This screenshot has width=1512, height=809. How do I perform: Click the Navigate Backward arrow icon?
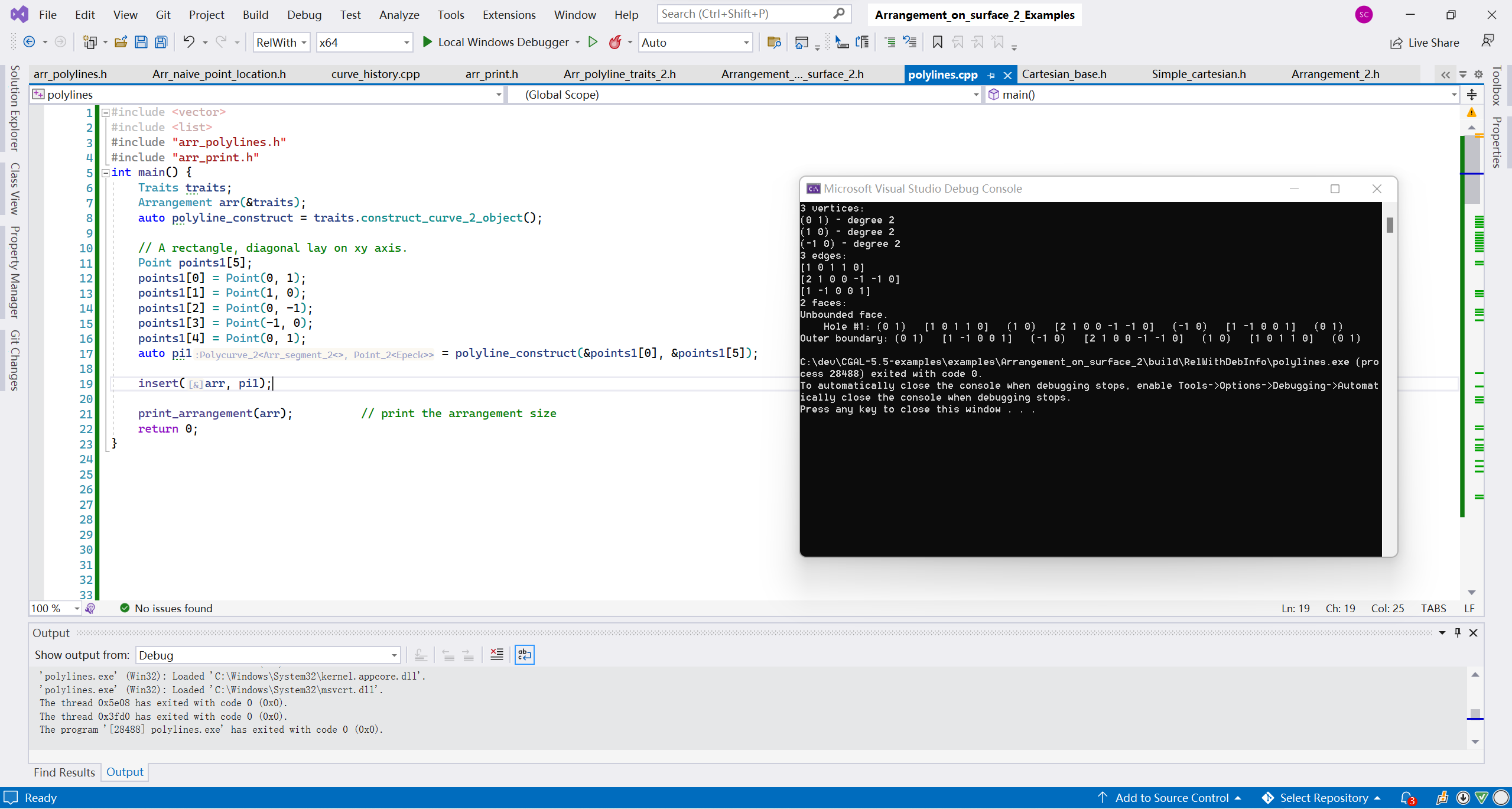tap(30, 41)
